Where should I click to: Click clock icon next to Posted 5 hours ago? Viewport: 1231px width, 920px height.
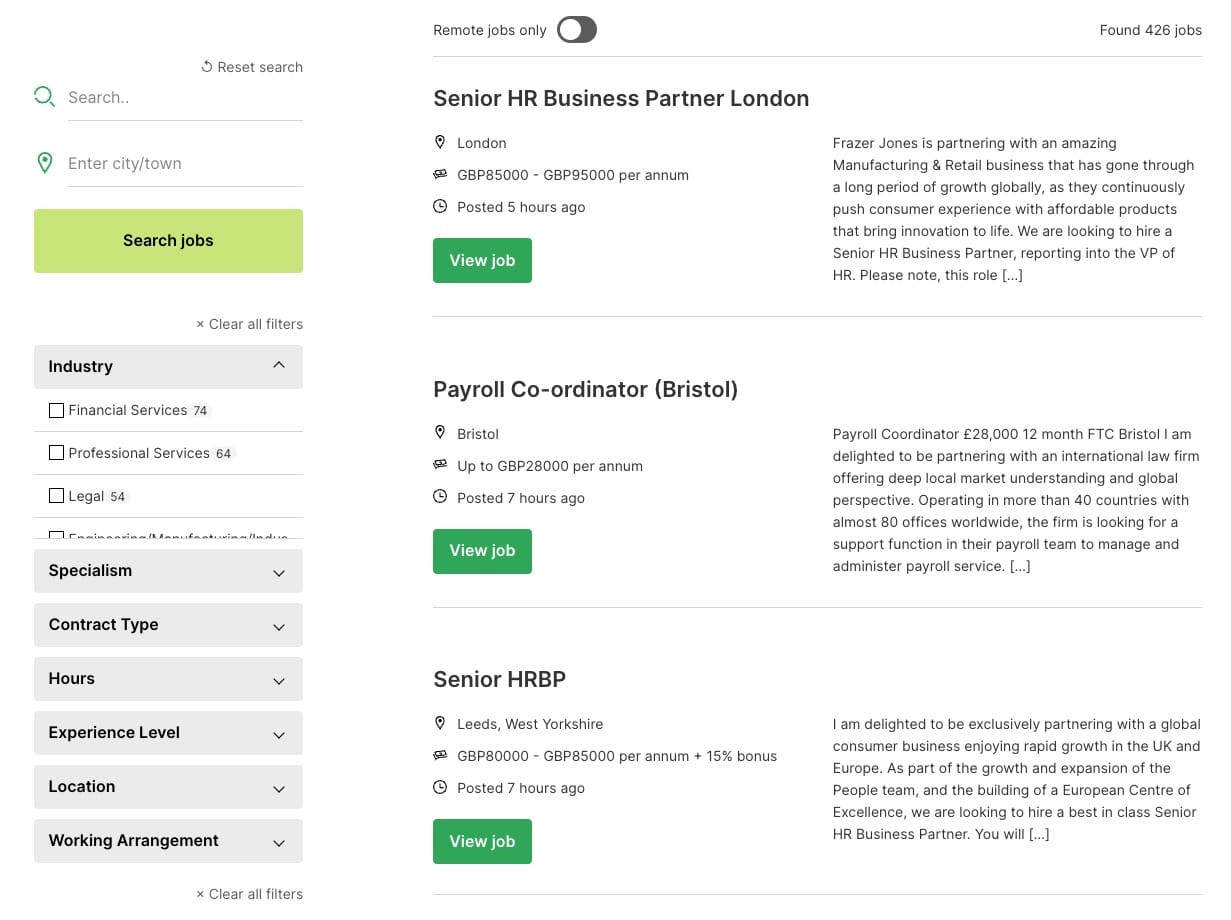coord(440,207)
